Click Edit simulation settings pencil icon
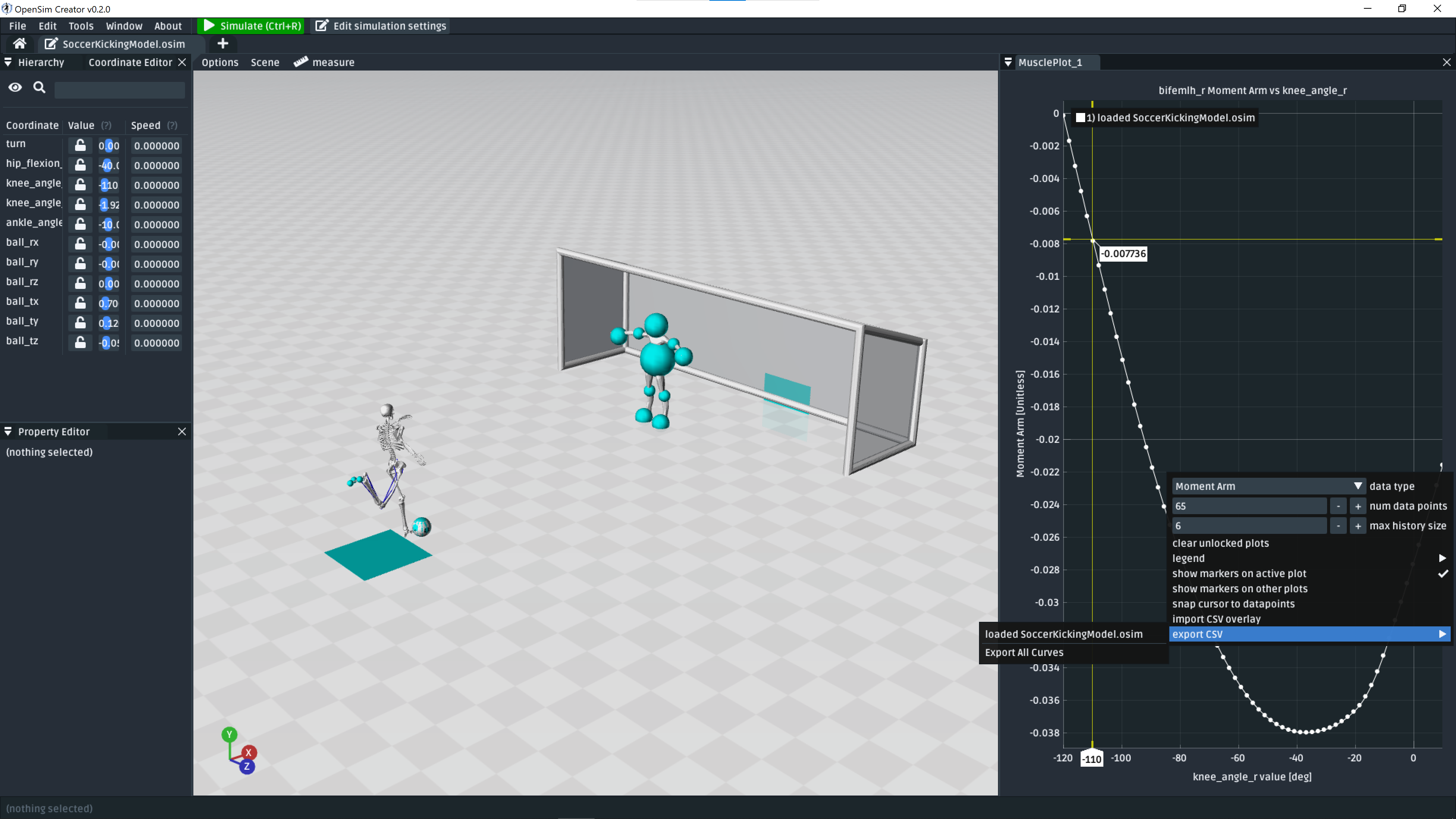 click(322, 25)
